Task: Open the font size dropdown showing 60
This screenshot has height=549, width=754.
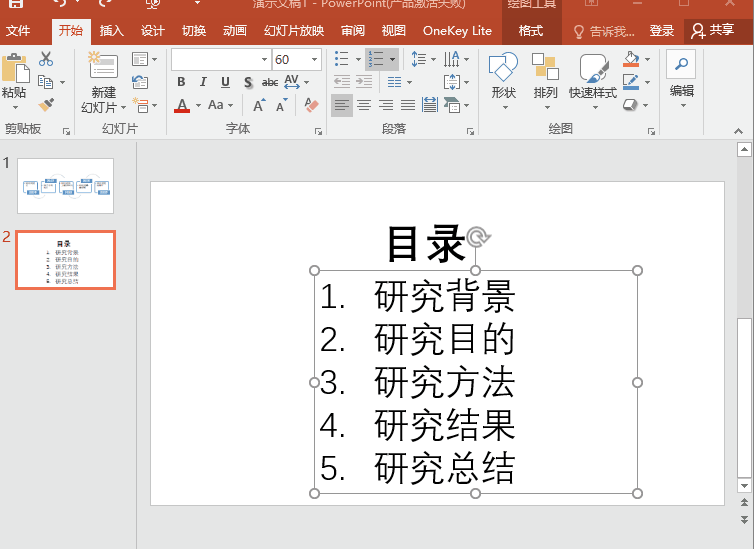Action: click(x=314, y=60)
